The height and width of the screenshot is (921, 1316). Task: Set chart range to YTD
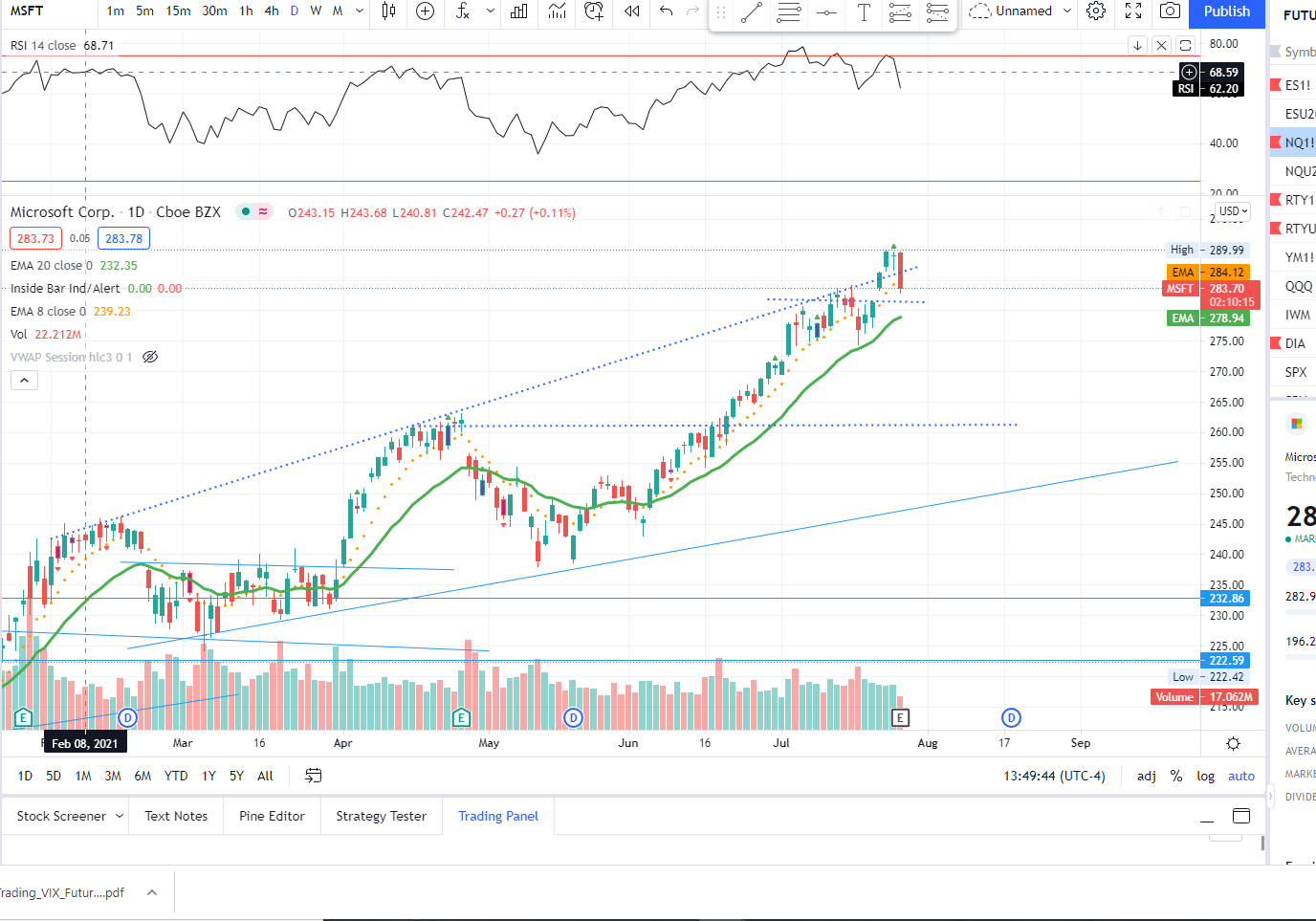click(176, 777)
